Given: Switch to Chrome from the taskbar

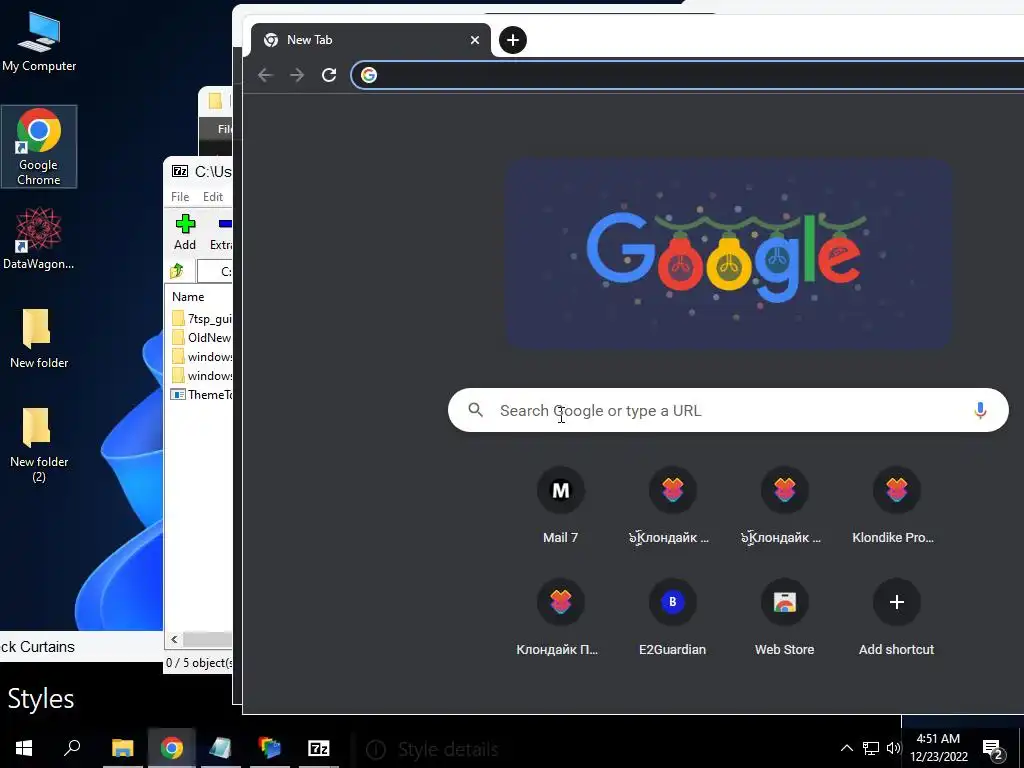Looking at the screenshot, I should click(x=172, y=748).
